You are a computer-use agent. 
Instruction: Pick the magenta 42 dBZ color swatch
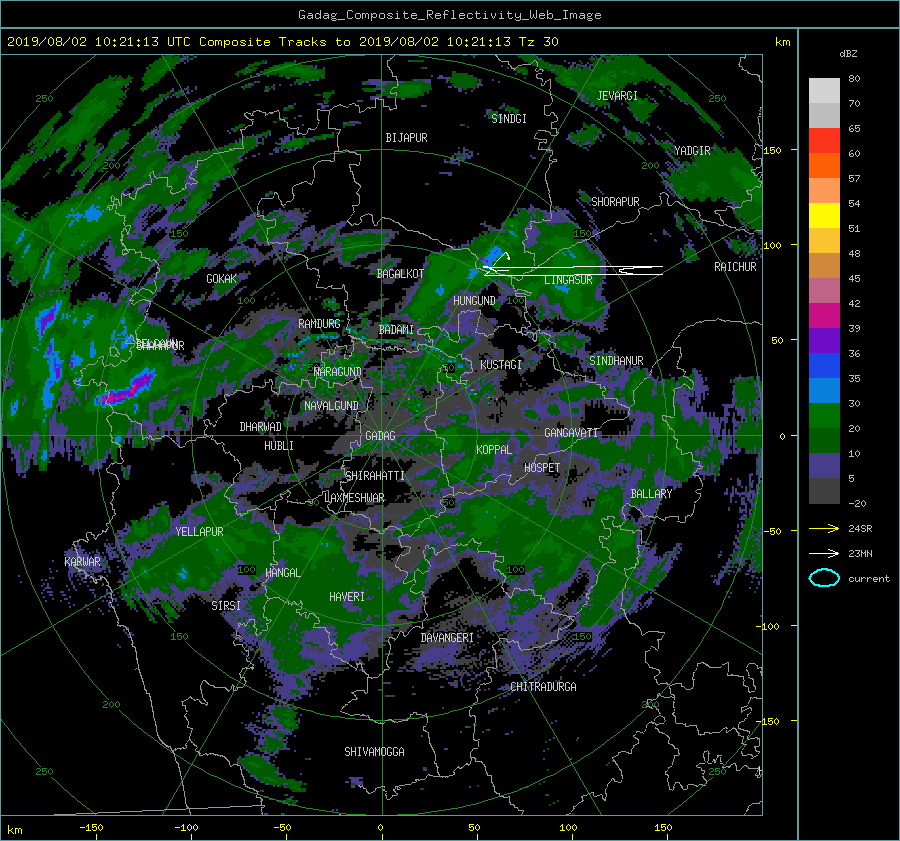[824, 316]
